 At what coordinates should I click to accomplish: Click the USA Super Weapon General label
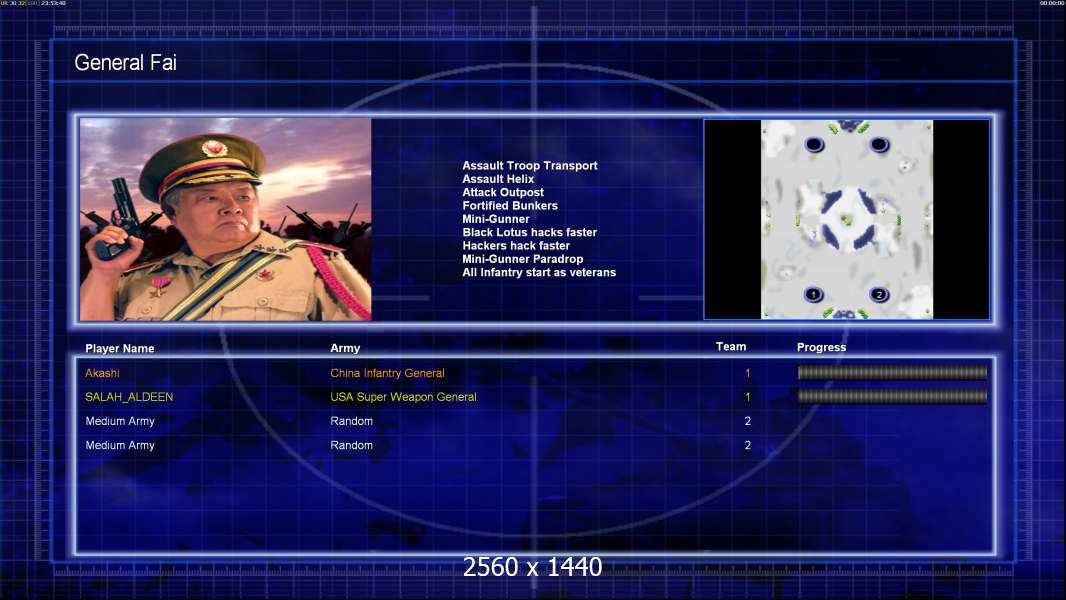click(403, 397)
